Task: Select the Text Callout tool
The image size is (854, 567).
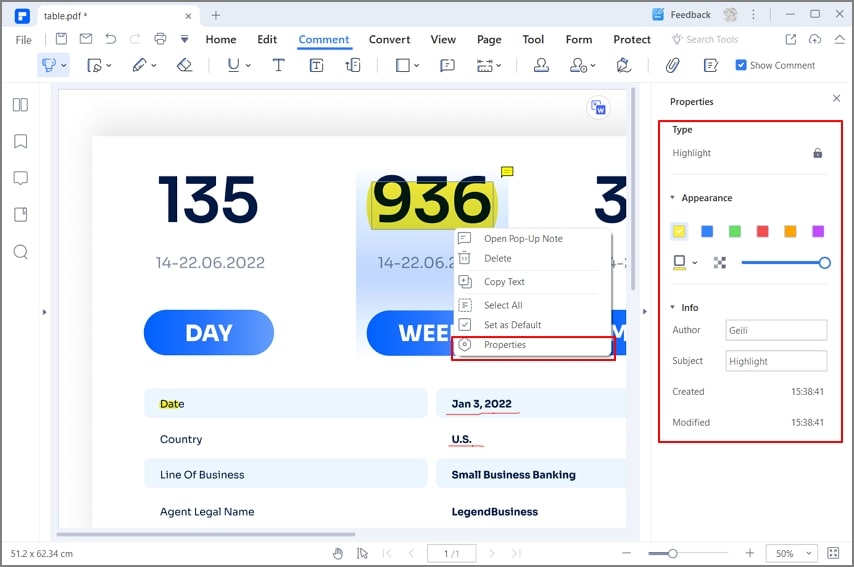Action: click(353, 65)
